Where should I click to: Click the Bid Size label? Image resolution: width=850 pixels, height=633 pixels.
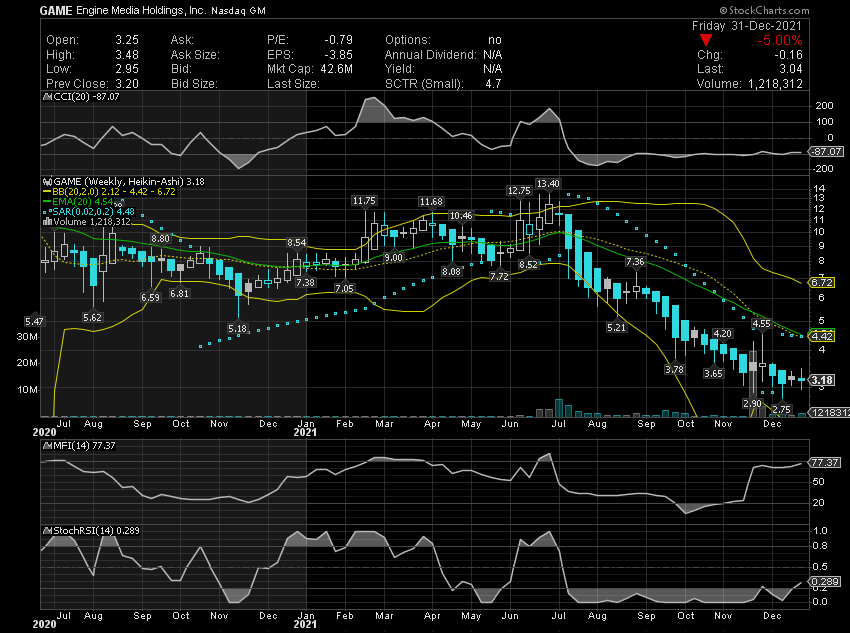[194, 83]
